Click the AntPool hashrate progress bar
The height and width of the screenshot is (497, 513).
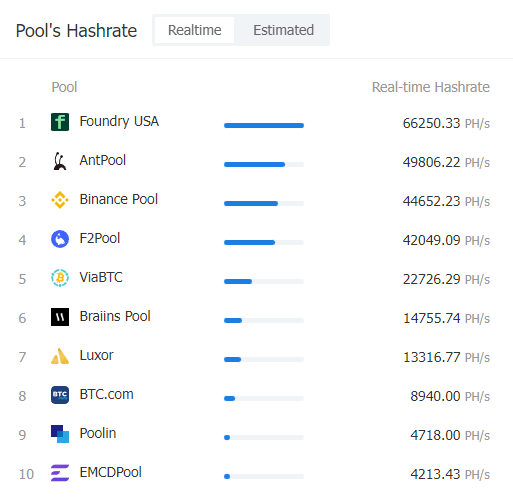(x=264, y=164)
